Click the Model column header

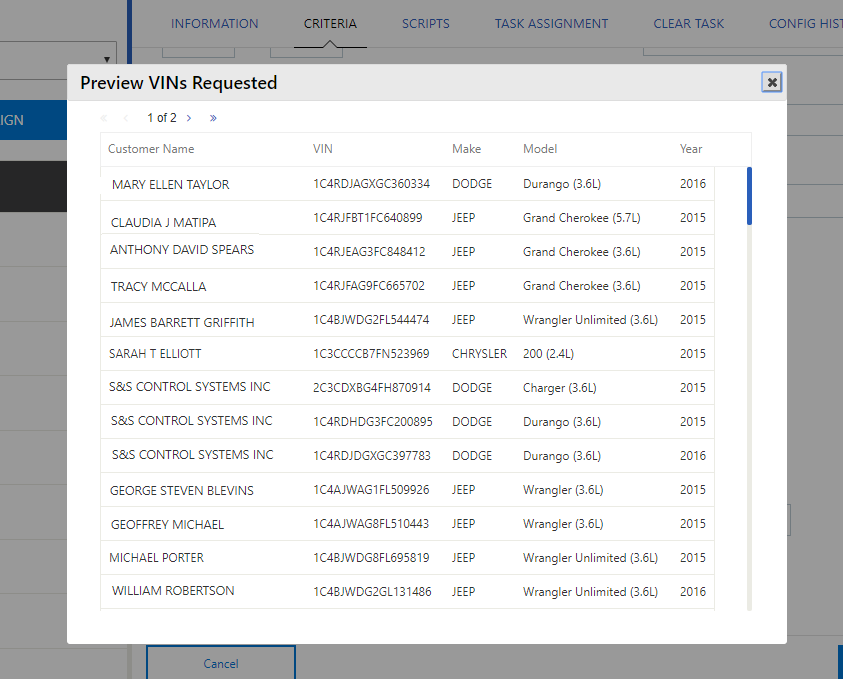(x=540, y=149)
